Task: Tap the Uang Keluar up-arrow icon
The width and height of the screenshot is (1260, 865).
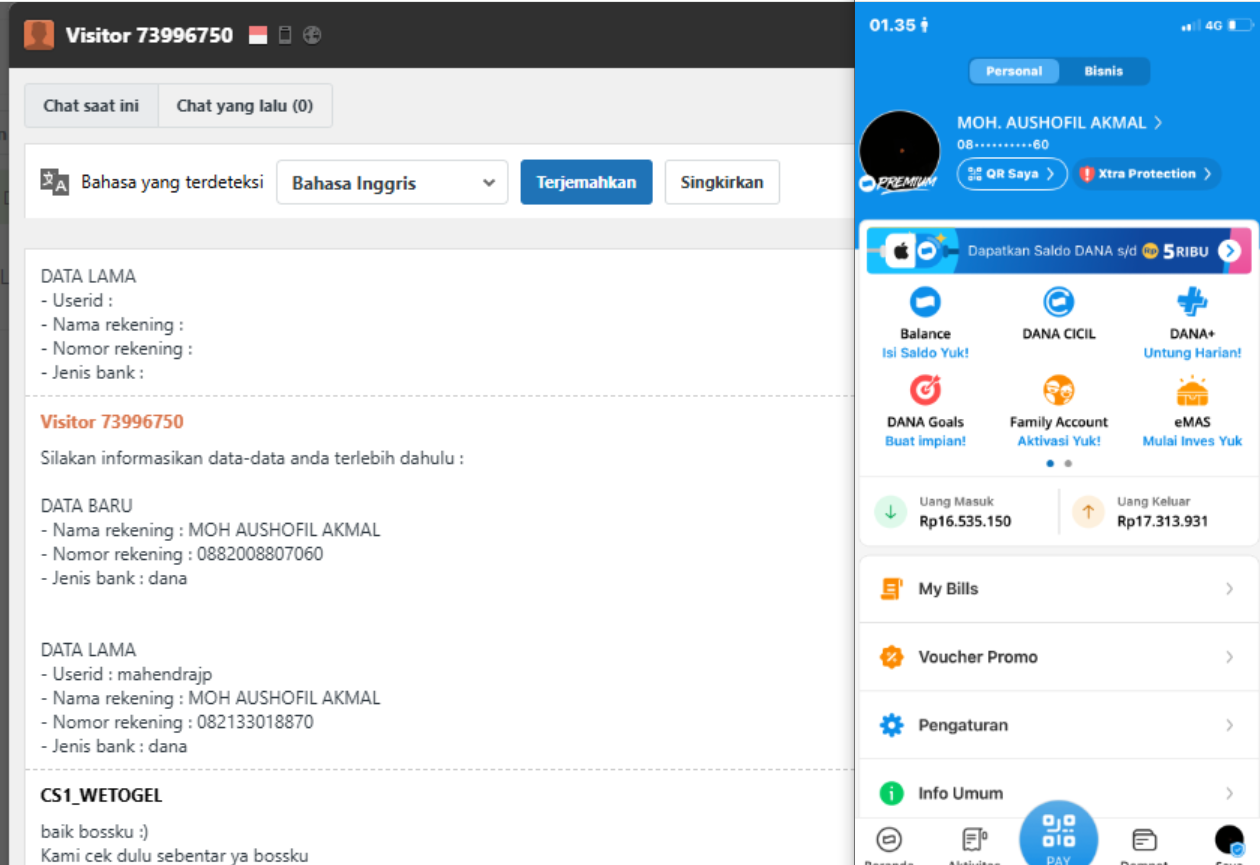Action: click(x=1088, y=511)
